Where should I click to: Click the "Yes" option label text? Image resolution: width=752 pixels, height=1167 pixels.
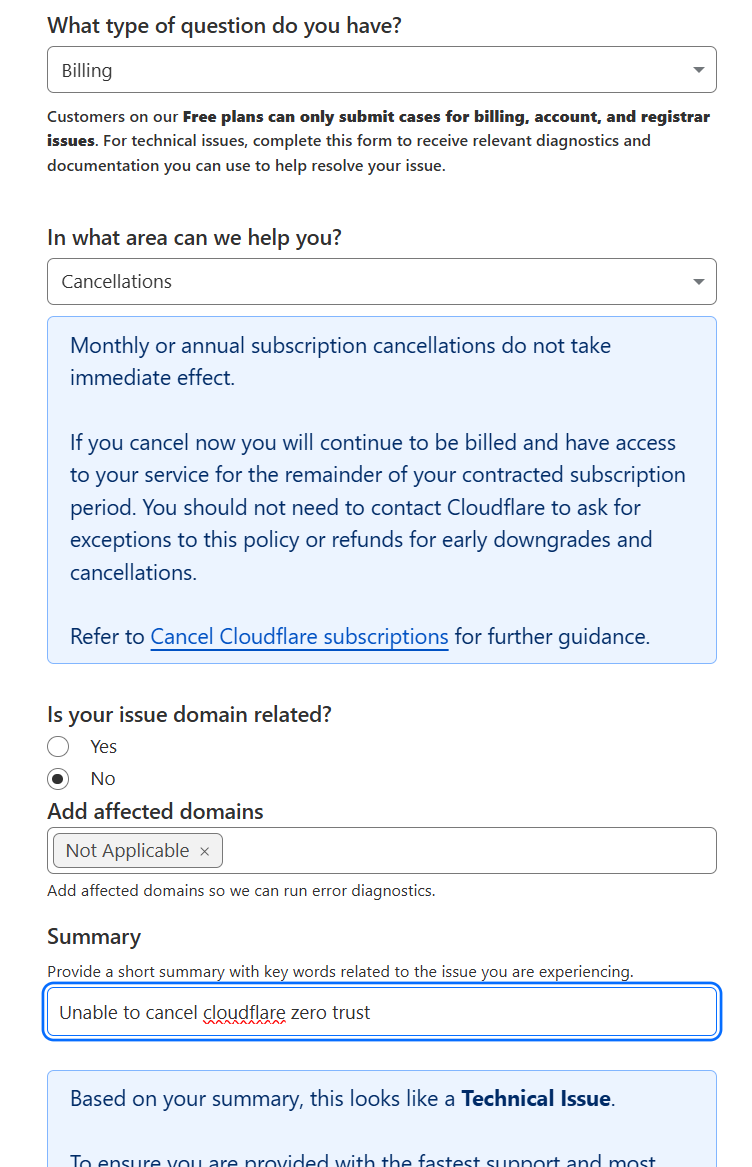pyautogui.click(x=104, y=746)
